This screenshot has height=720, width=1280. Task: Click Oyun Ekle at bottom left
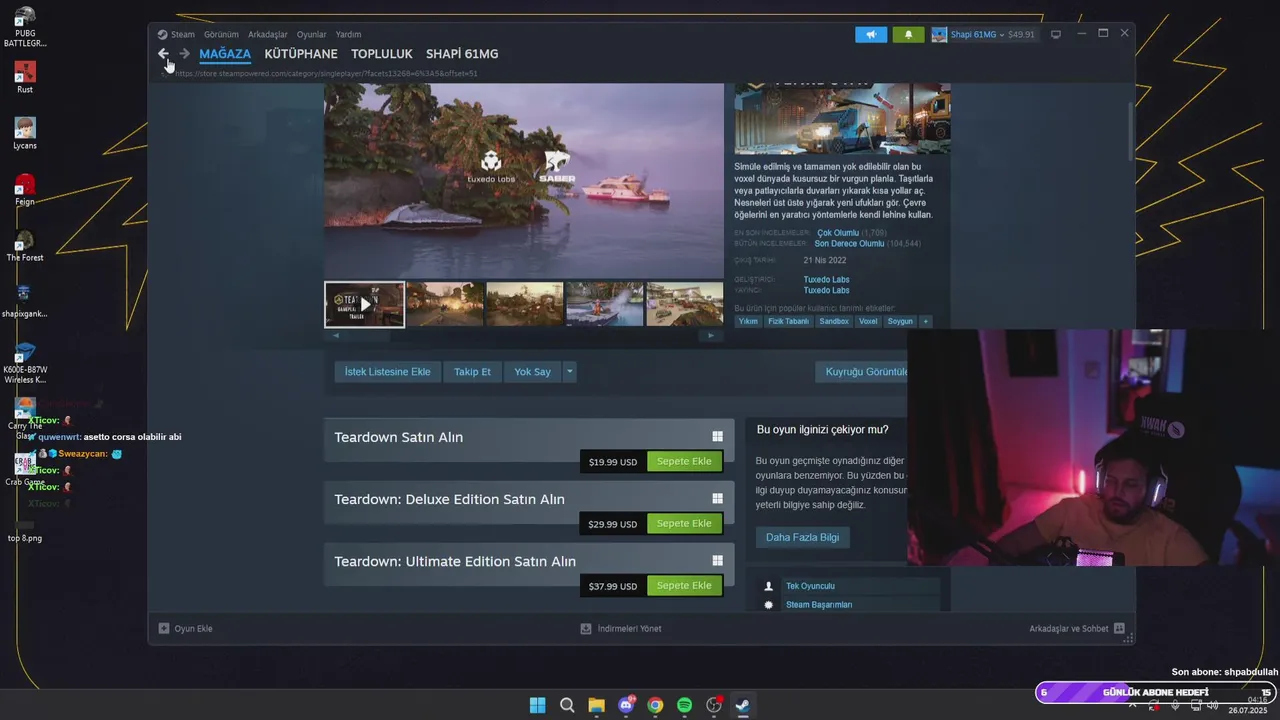pos(186,629)
